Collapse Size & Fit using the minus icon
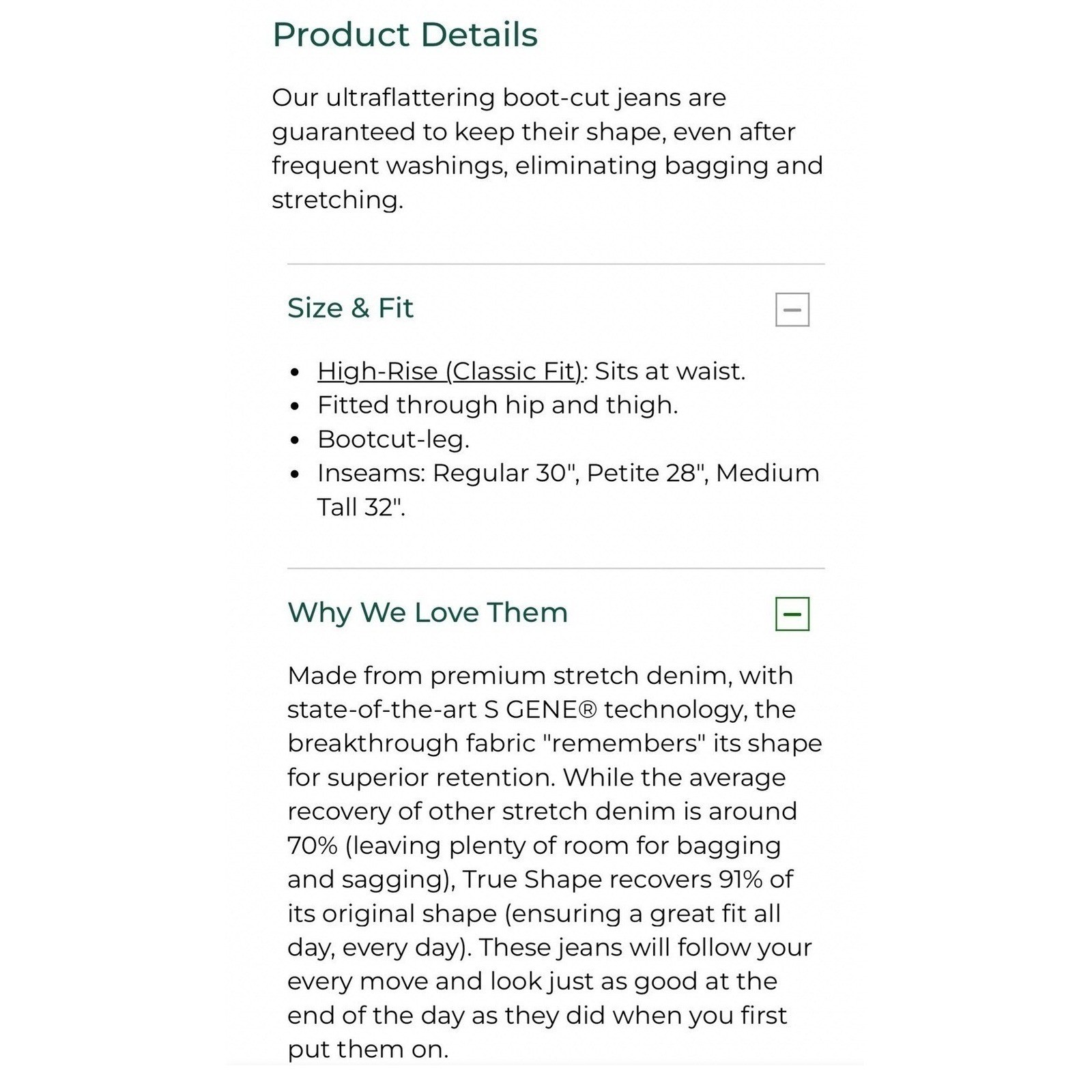Image resolution: width=1092 pixels, height=1092 pixels. coord(792,309)
